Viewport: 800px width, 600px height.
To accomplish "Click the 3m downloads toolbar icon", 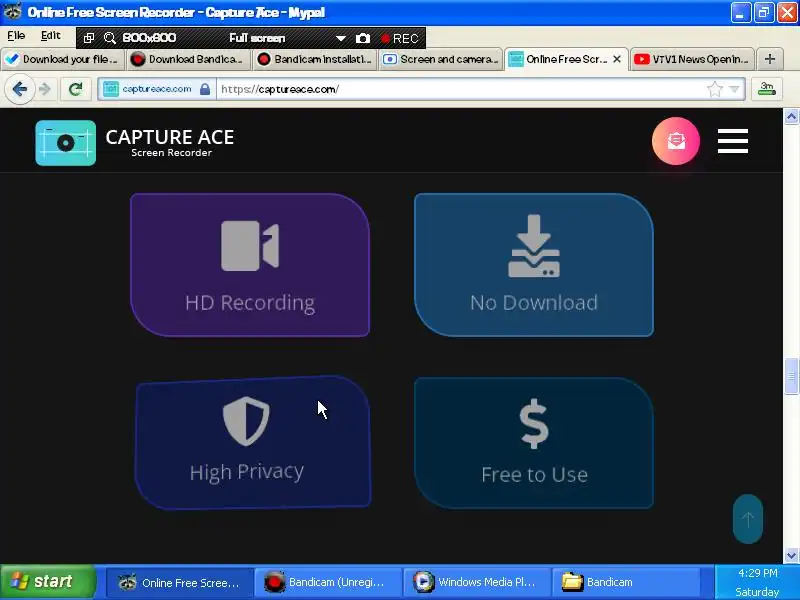I will click(766, 89).
